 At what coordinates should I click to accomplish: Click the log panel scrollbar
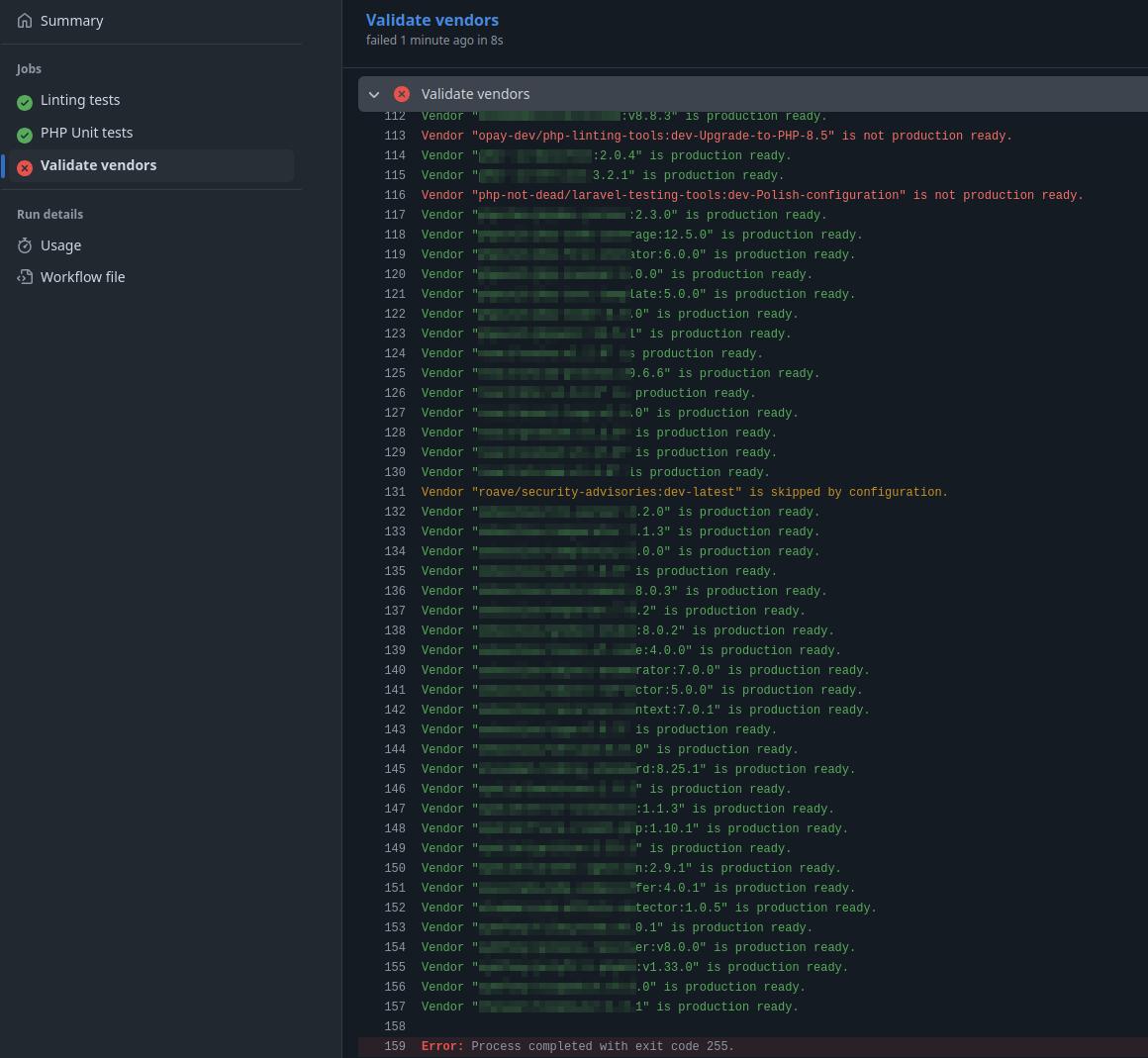1142,495
